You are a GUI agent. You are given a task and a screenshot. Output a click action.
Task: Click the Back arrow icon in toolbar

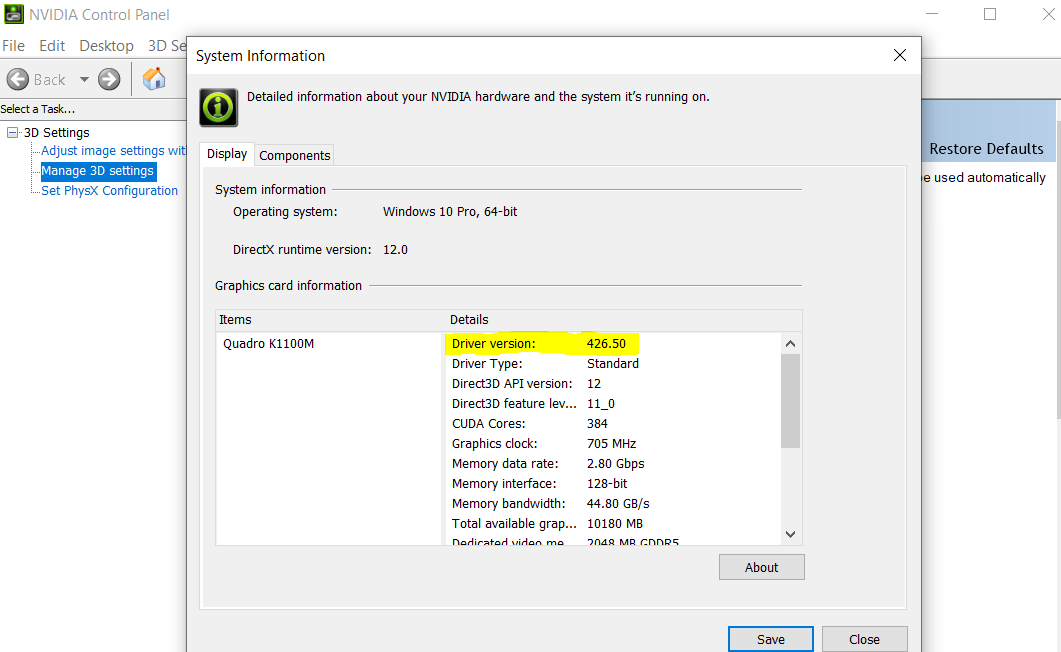point(18,79)
